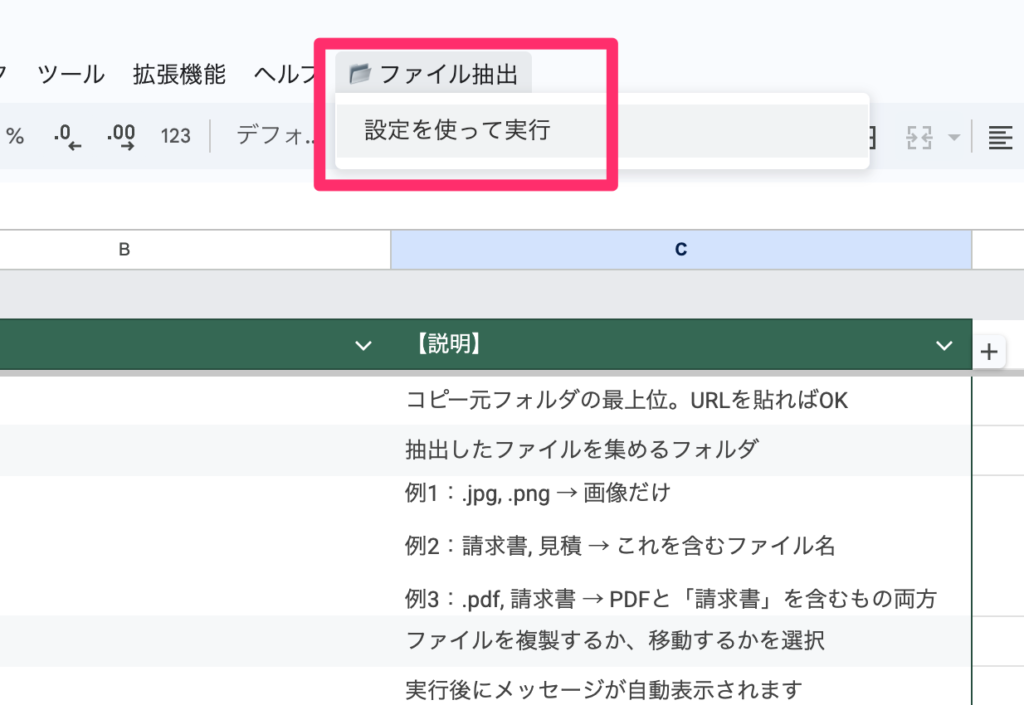Select the column B header
This screenshot has height=705, width=1024.
coord(124,250)
